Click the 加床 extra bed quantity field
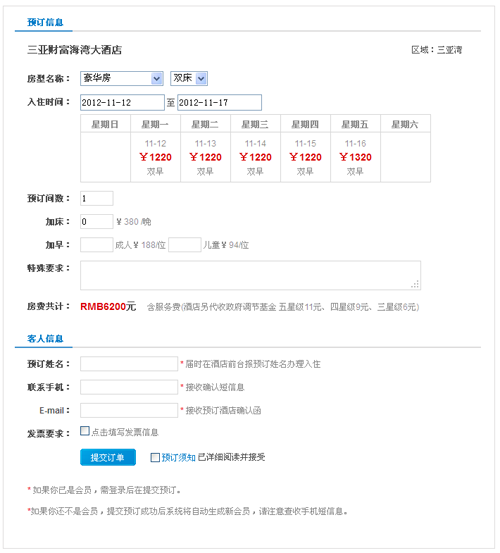500x553 pixels. click(x=97, y=221)
